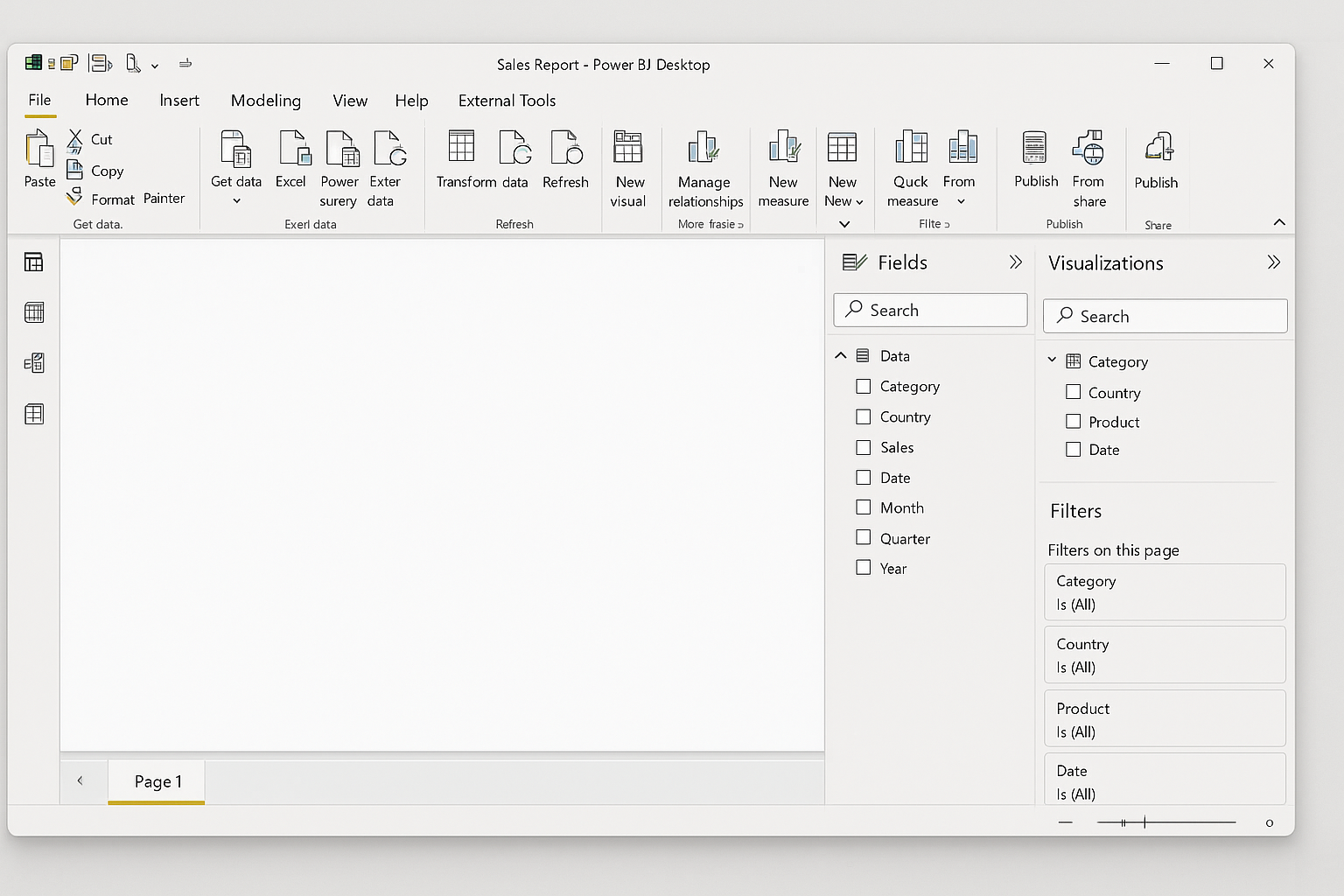
Task: Switch to the View ribbon tab
Action: 350,101
